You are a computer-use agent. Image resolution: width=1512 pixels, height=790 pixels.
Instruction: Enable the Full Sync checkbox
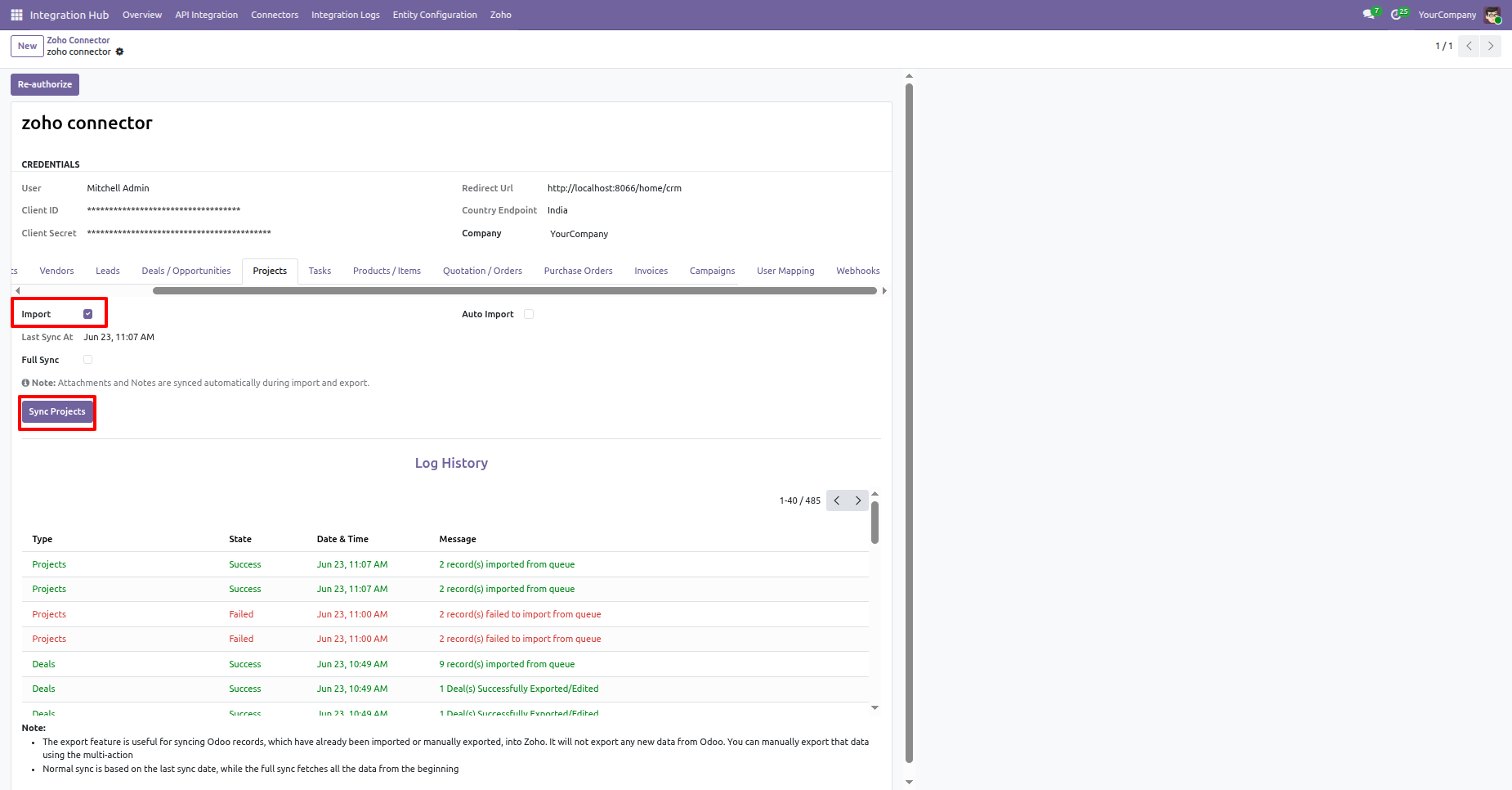pos(88,360)
